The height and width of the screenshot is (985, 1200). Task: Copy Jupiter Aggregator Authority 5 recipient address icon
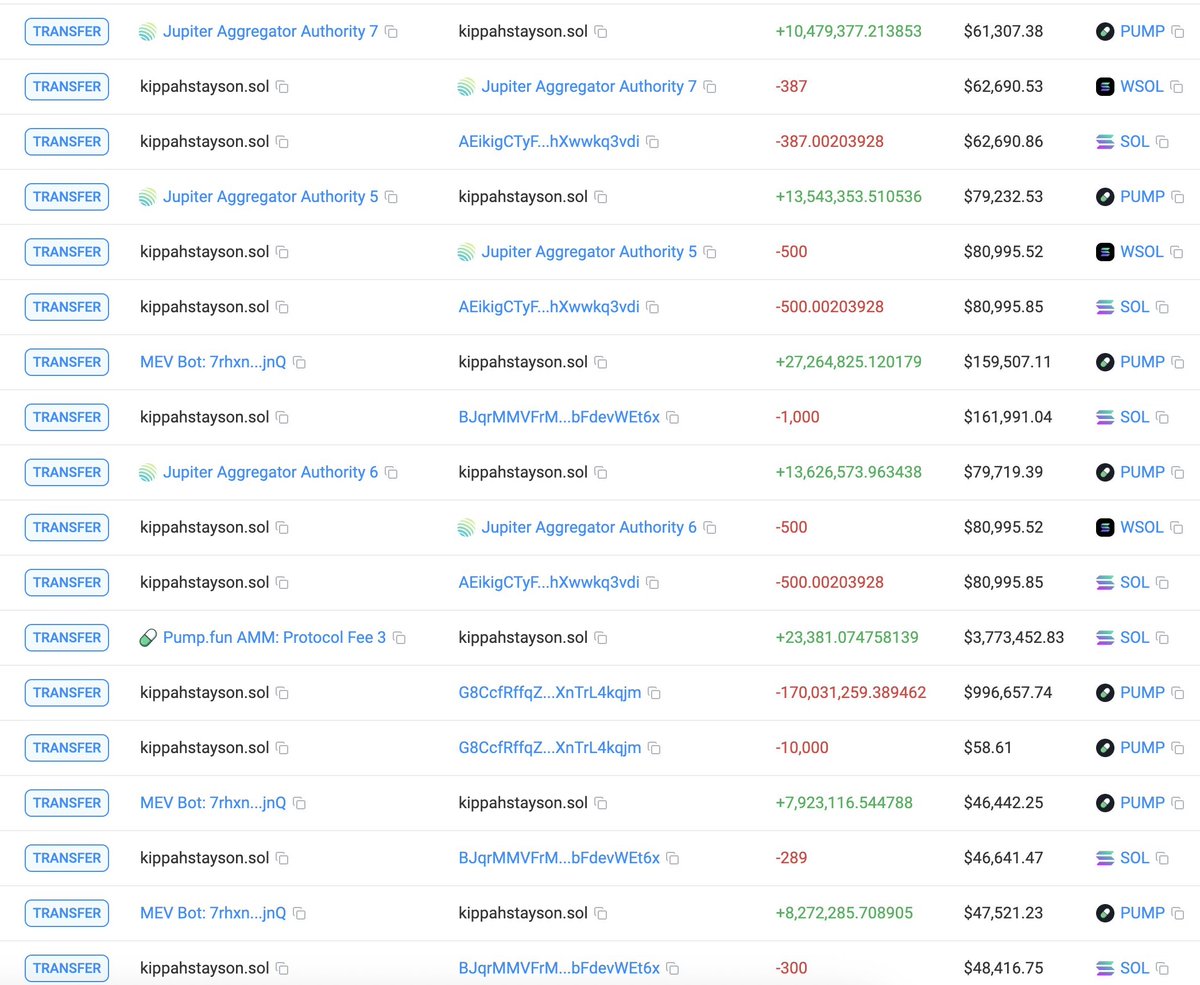pyautogui.click(x=710, y=252)
